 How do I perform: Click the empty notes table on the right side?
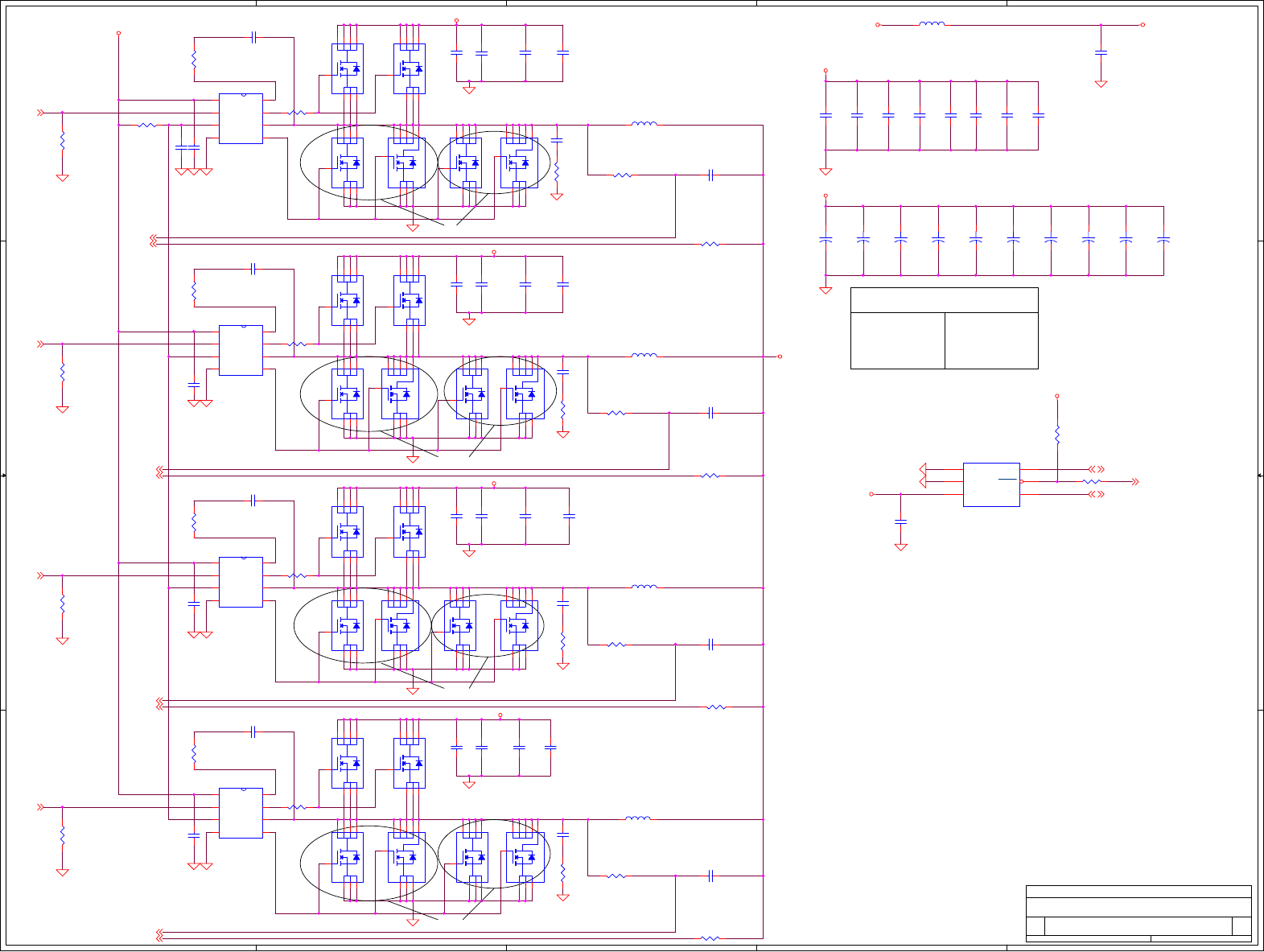point(944,328)
